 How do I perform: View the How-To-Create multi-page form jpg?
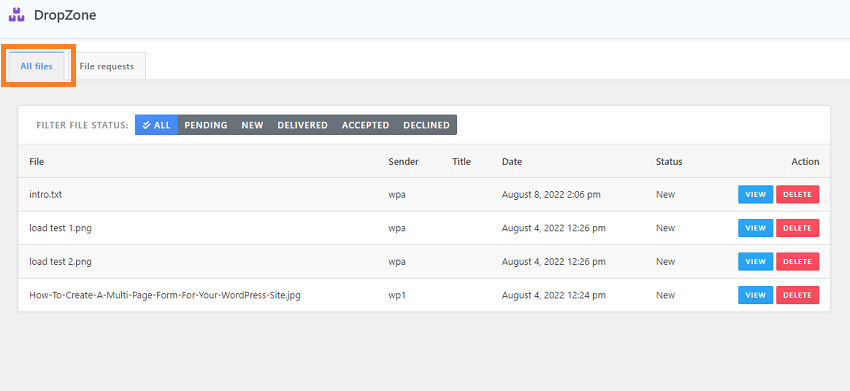[x=755, y=295]
